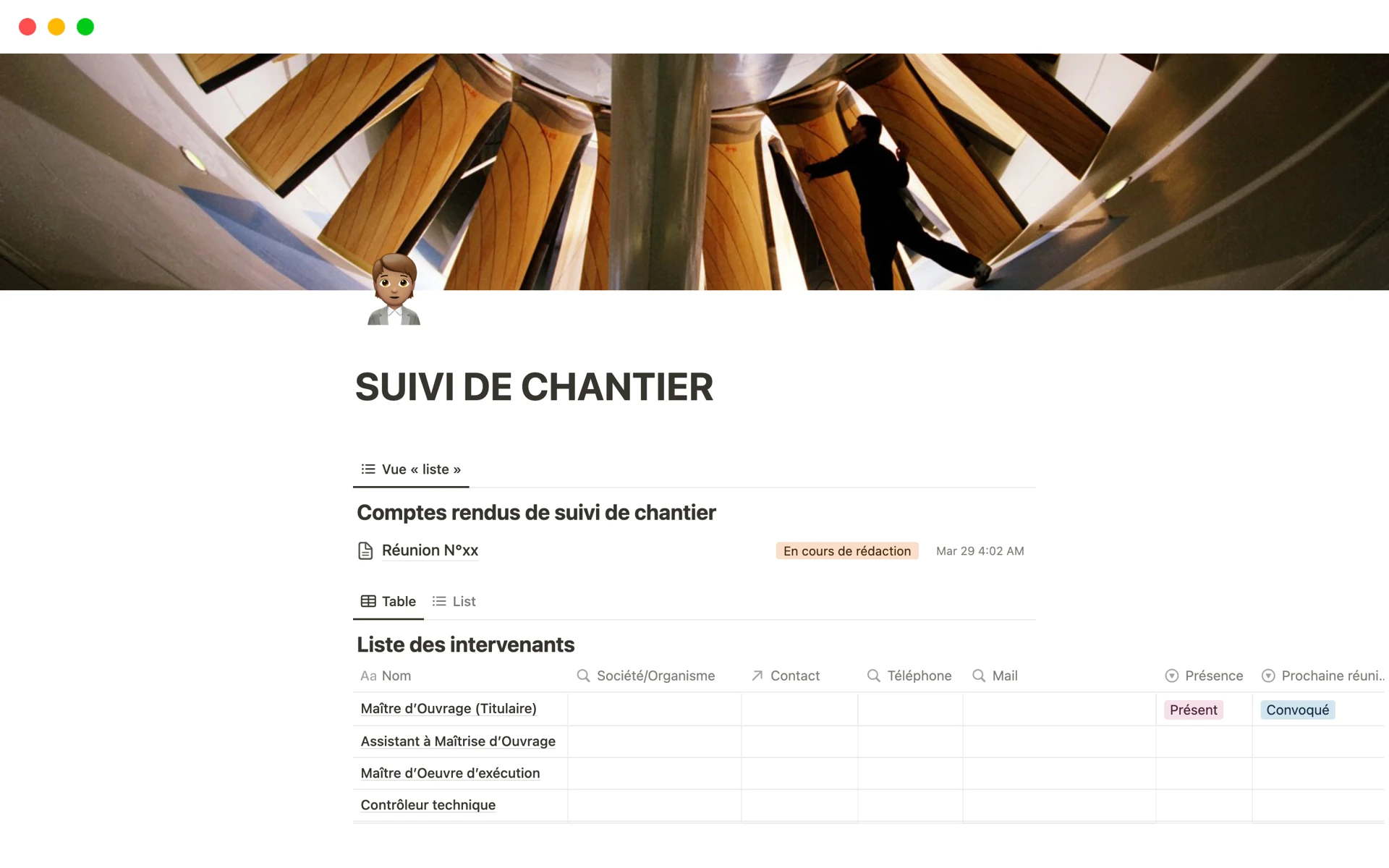
Task: Click the Téléphone search icon
Action: click(874, 676)
